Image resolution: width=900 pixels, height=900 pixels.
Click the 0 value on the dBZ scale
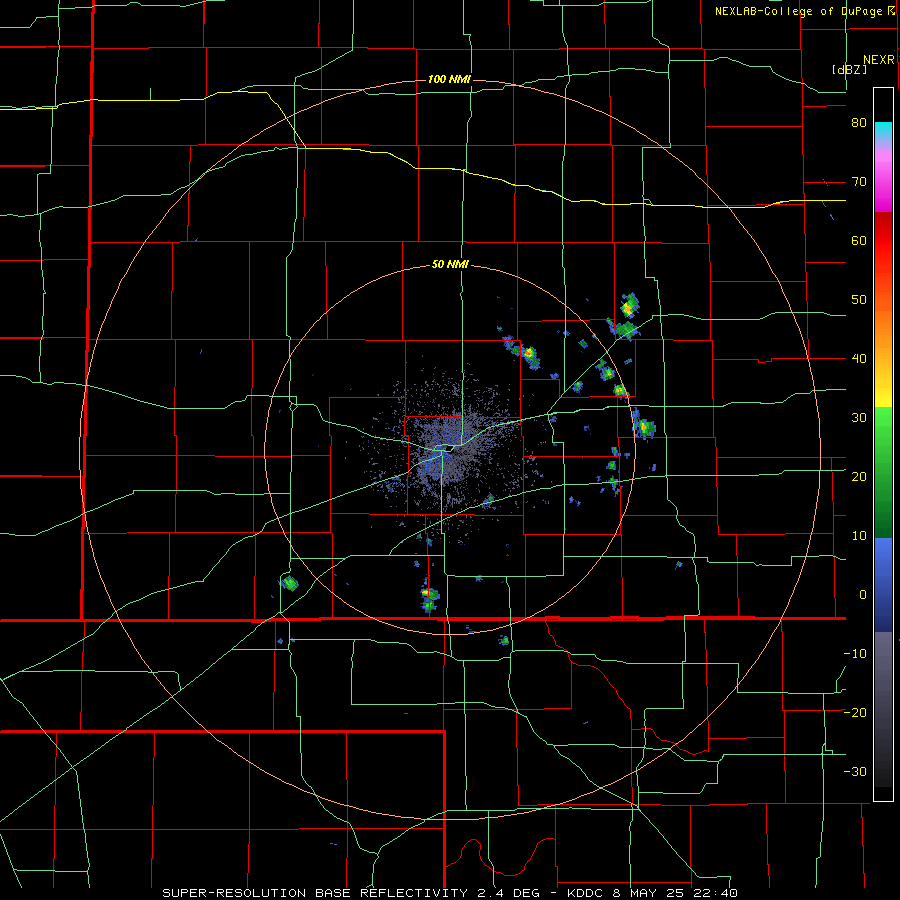863,595
